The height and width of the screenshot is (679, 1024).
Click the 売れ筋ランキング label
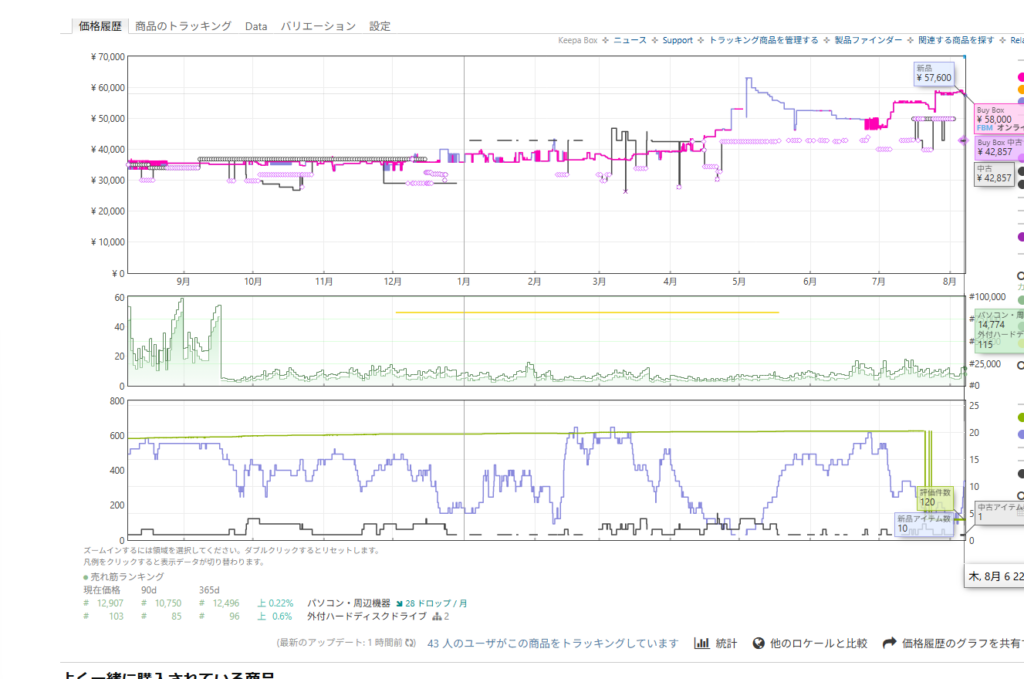tap(127, 577)
